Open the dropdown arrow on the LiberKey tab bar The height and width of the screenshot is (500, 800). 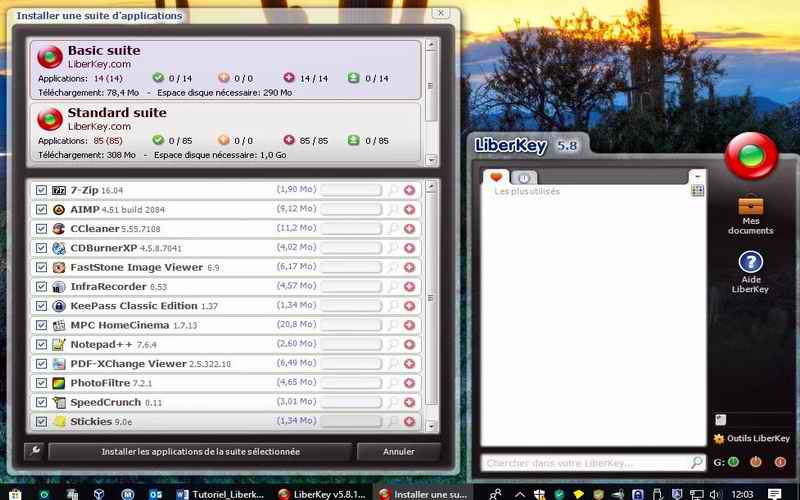pyautogui.click(x=697, y=177)
